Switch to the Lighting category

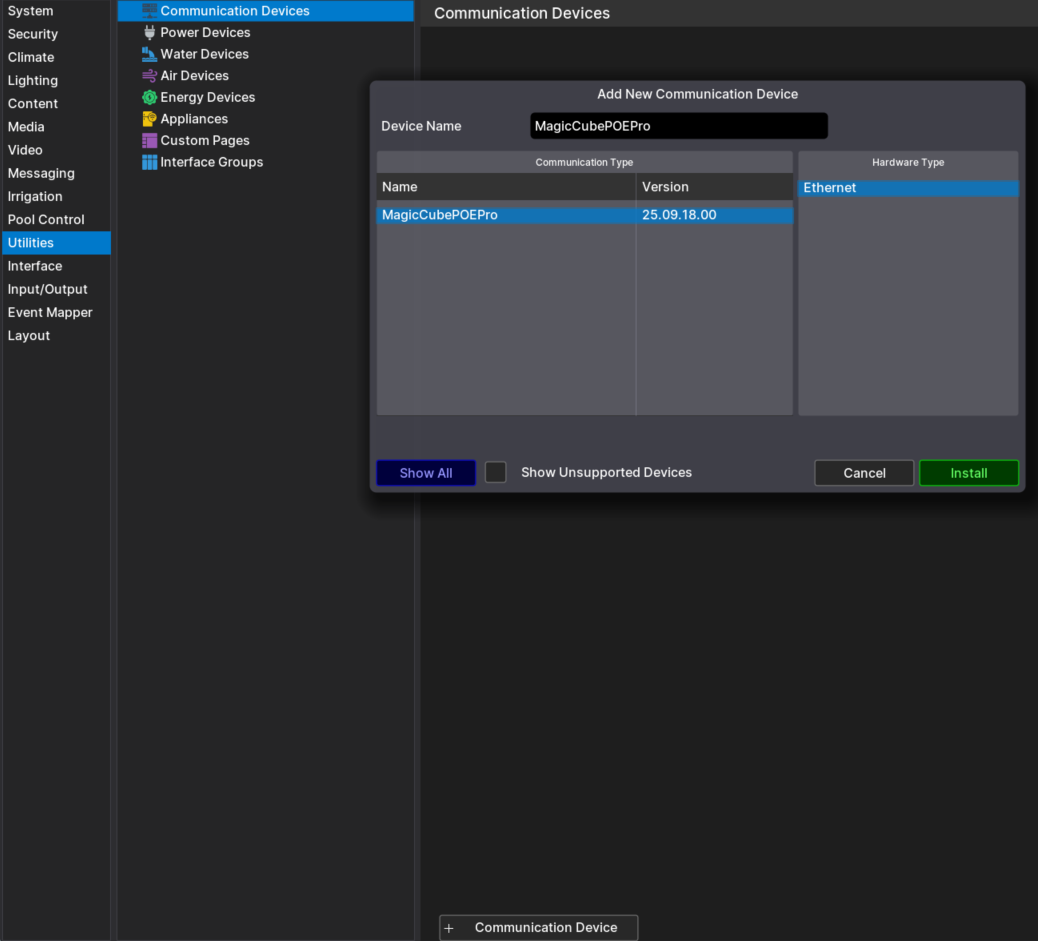33,81
